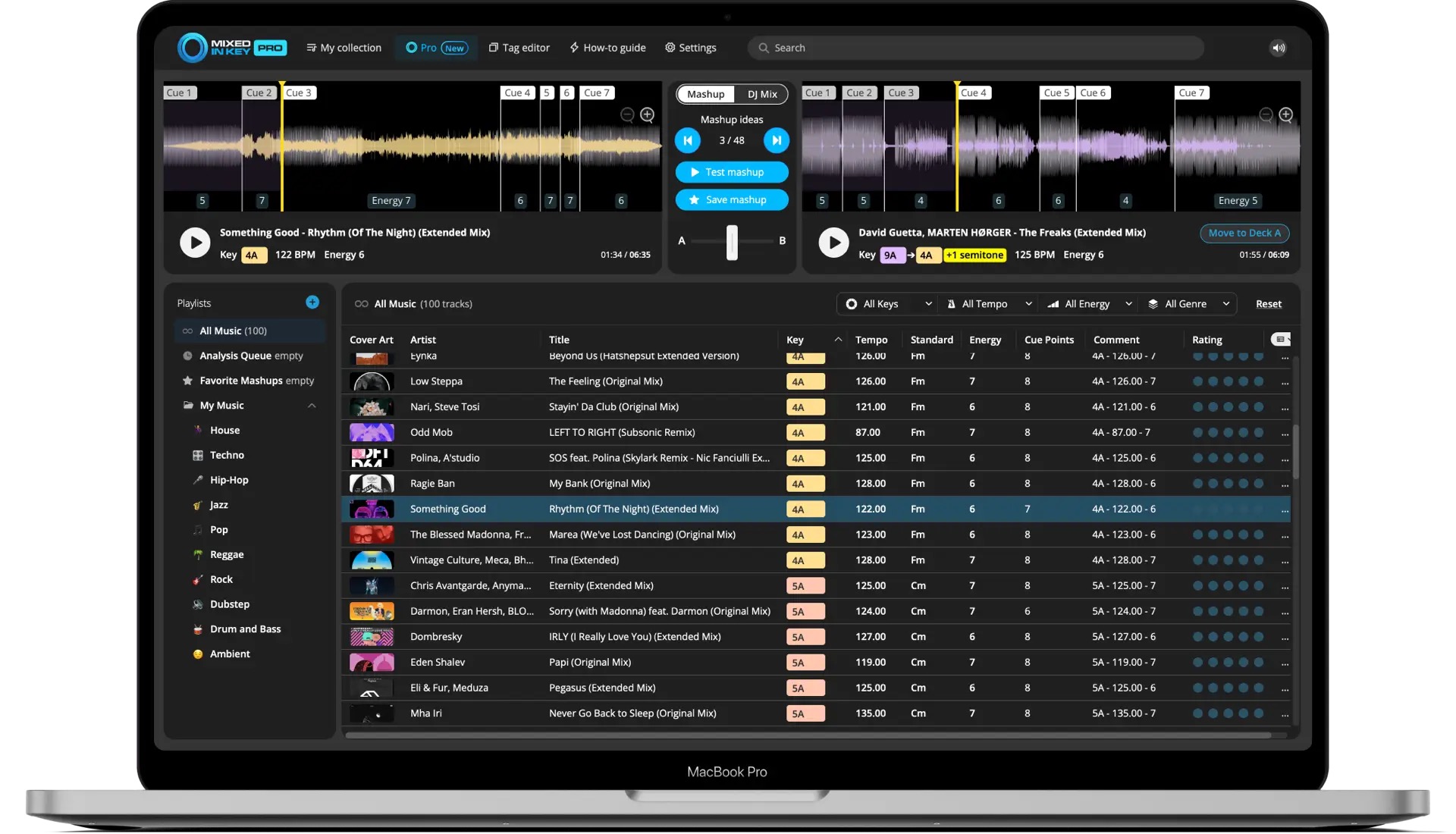
Task: Open more options for Low Steppa row
Action: pos(1285,382)
